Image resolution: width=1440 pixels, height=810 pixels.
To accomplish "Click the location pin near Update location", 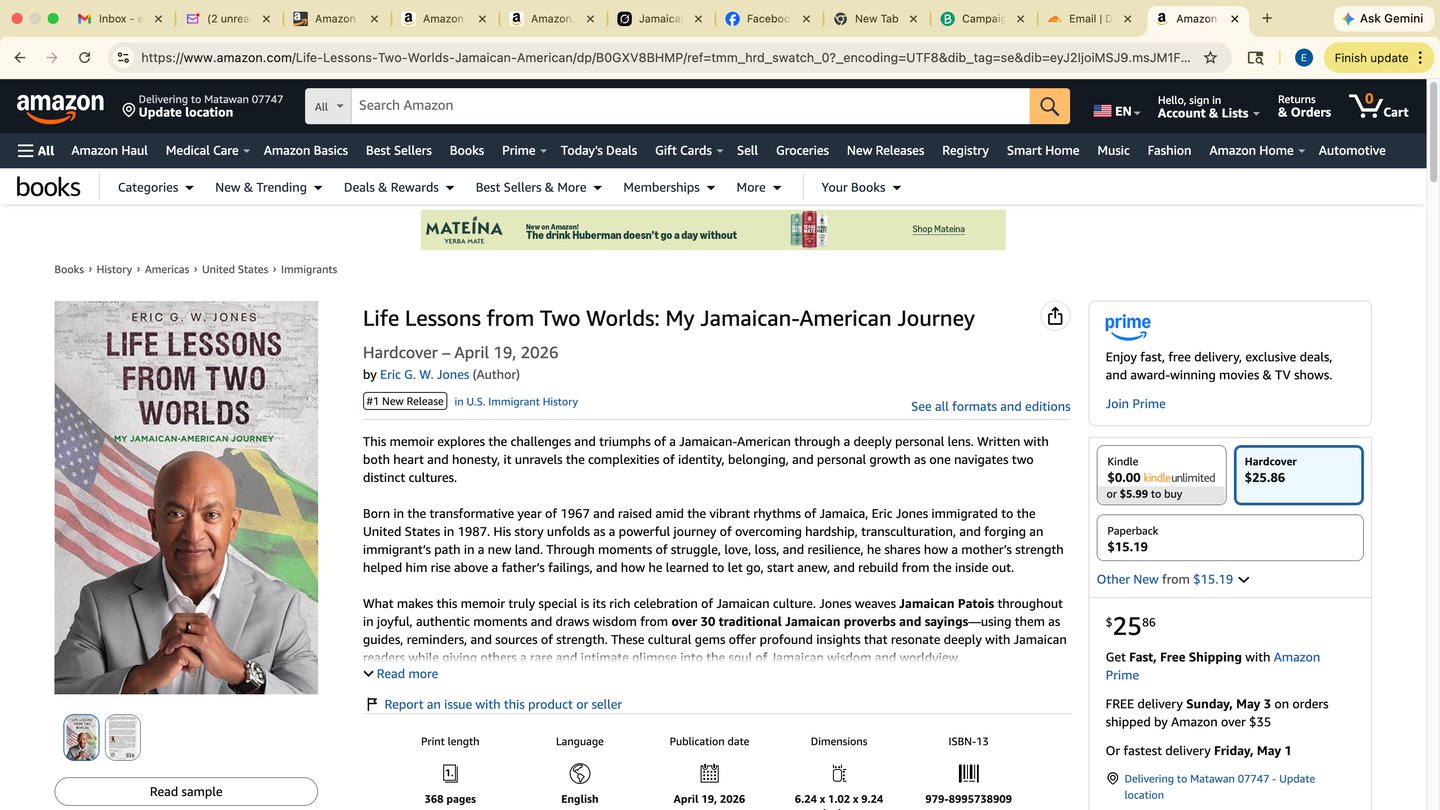I will [x=129, y=109].
